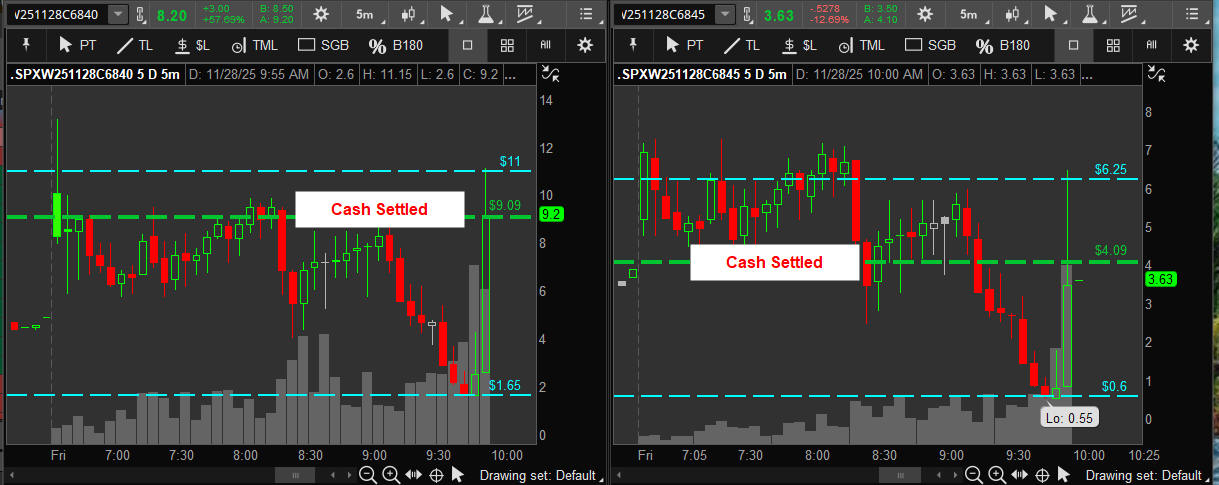Open studies flask icon in 6845 chart
Viewport: 1219px width, 485px height.
[1091, 15]
